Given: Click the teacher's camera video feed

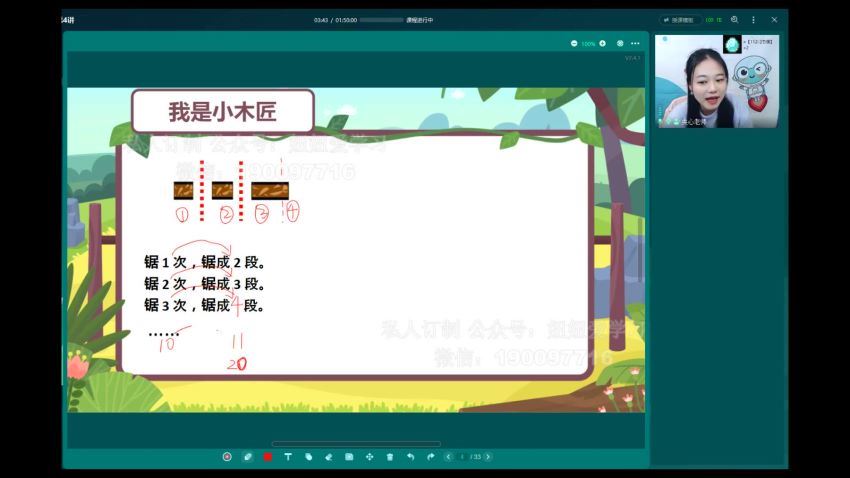Looking at the screenshot, I should [x=717, y=81].
